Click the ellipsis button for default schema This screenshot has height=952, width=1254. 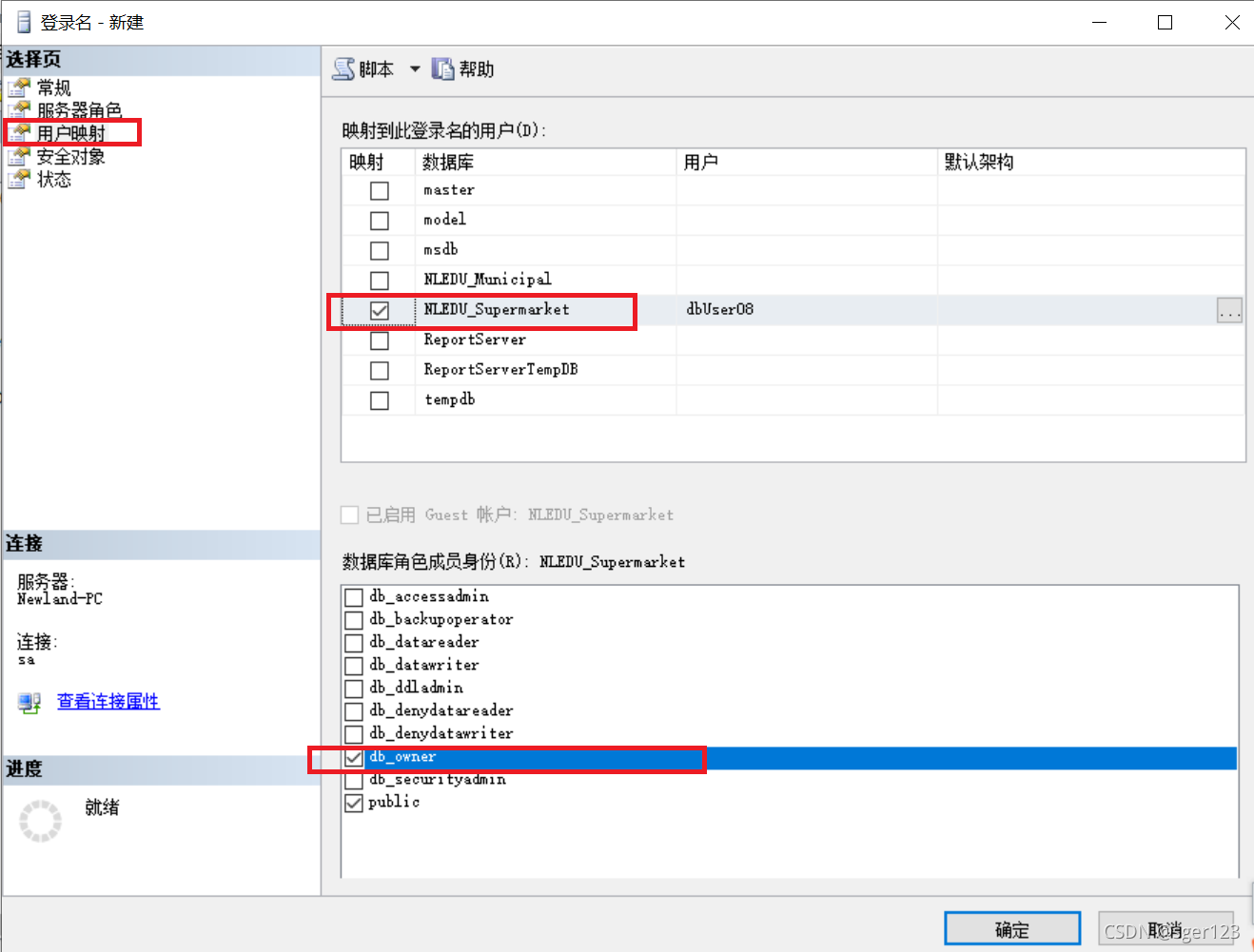(x=1229, y=310)
